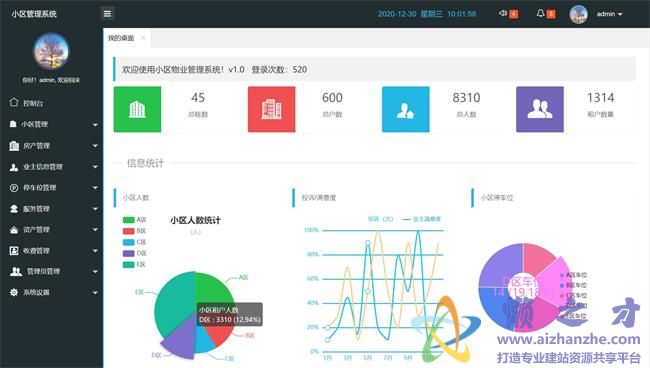650x368 pixels.
Task: Close the 我的桌面 tab
Action: [143, 38]
